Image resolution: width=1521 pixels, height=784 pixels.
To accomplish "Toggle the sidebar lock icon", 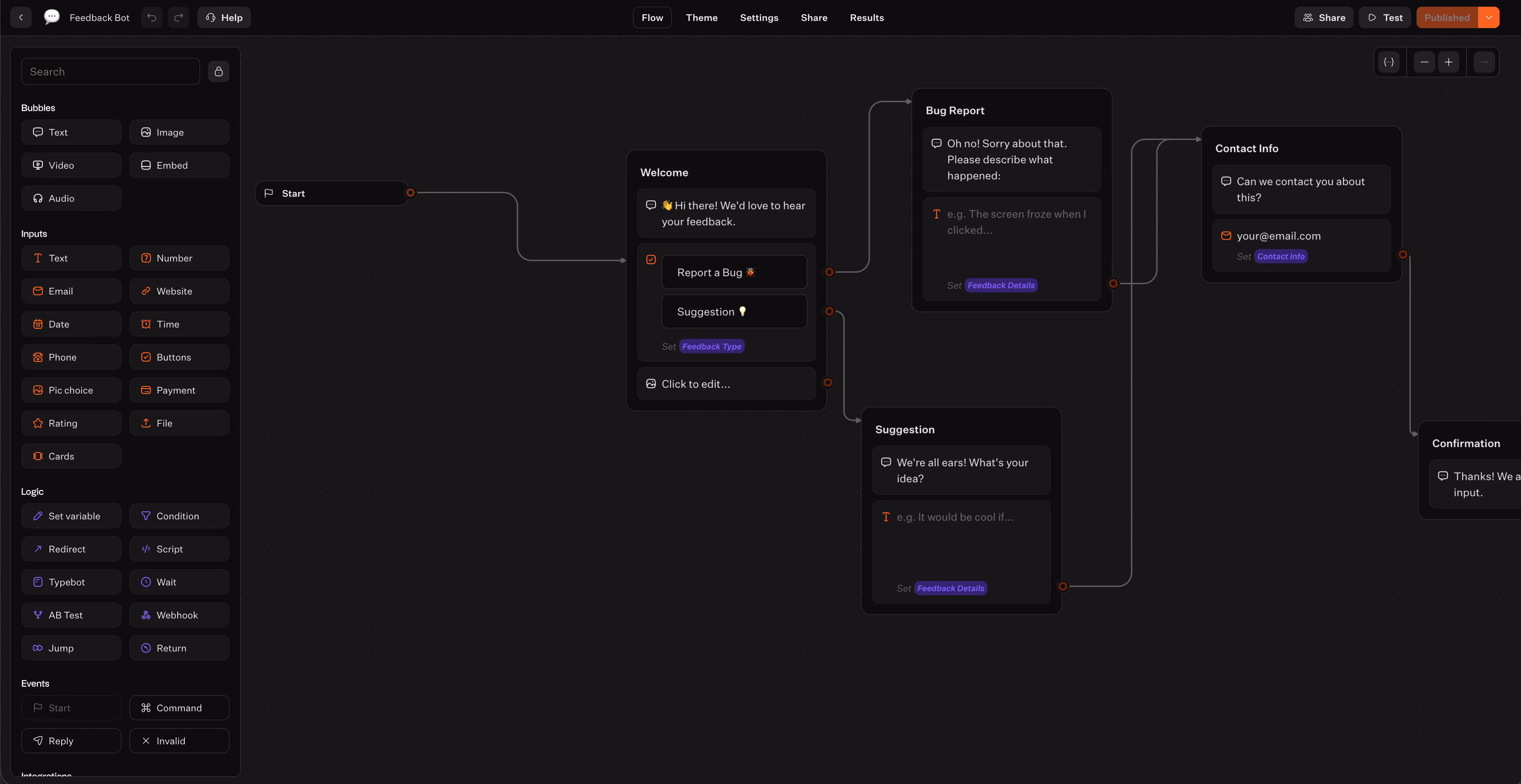I will click(x=218, y=71).
